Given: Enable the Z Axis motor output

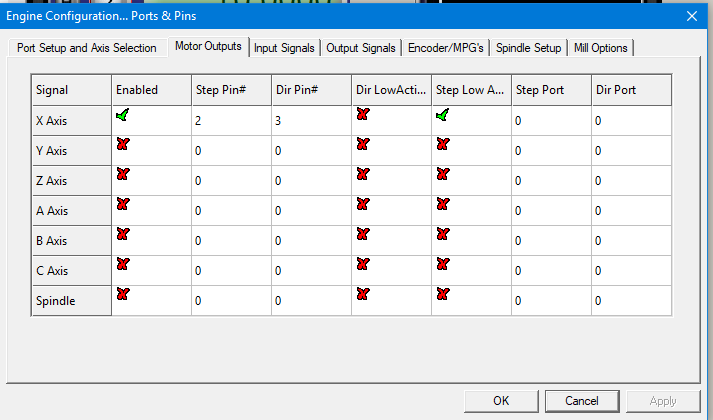Looking at the screenshot, I should 123,175.
